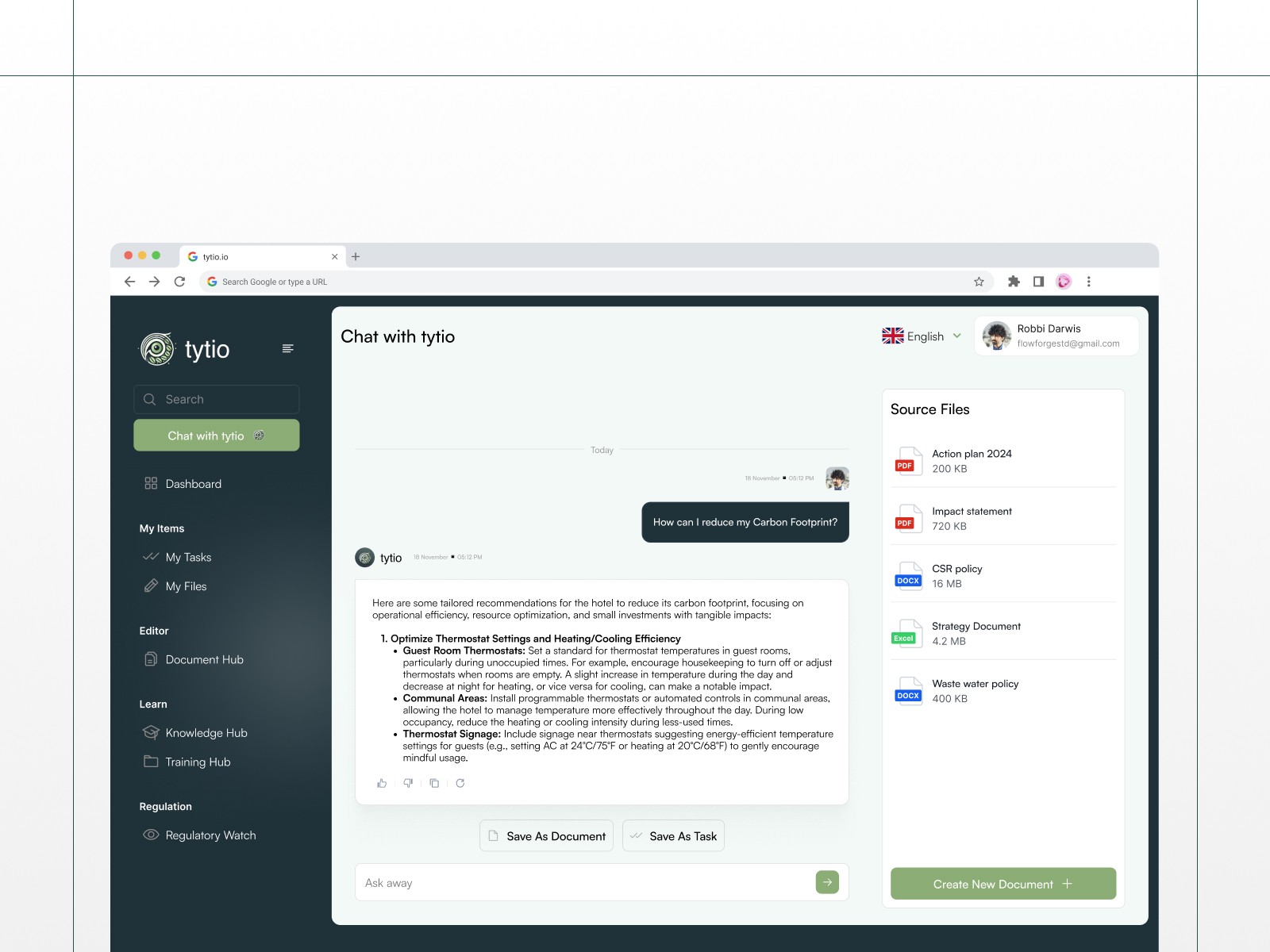Go to My Tasks

pyautogui.click(x=177, y=557)
